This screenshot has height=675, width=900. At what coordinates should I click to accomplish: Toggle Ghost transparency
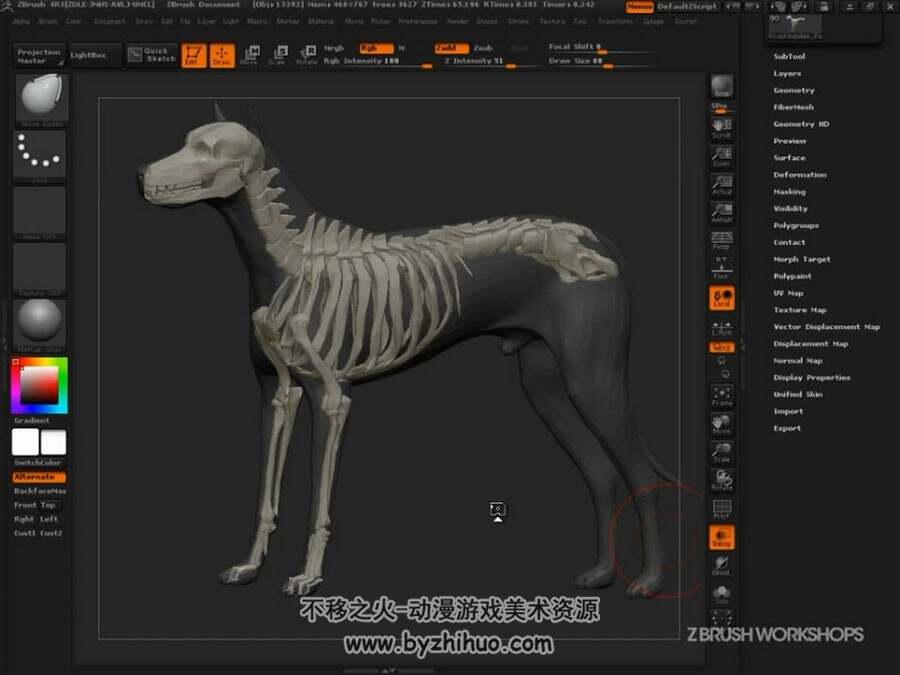(721, 566)
